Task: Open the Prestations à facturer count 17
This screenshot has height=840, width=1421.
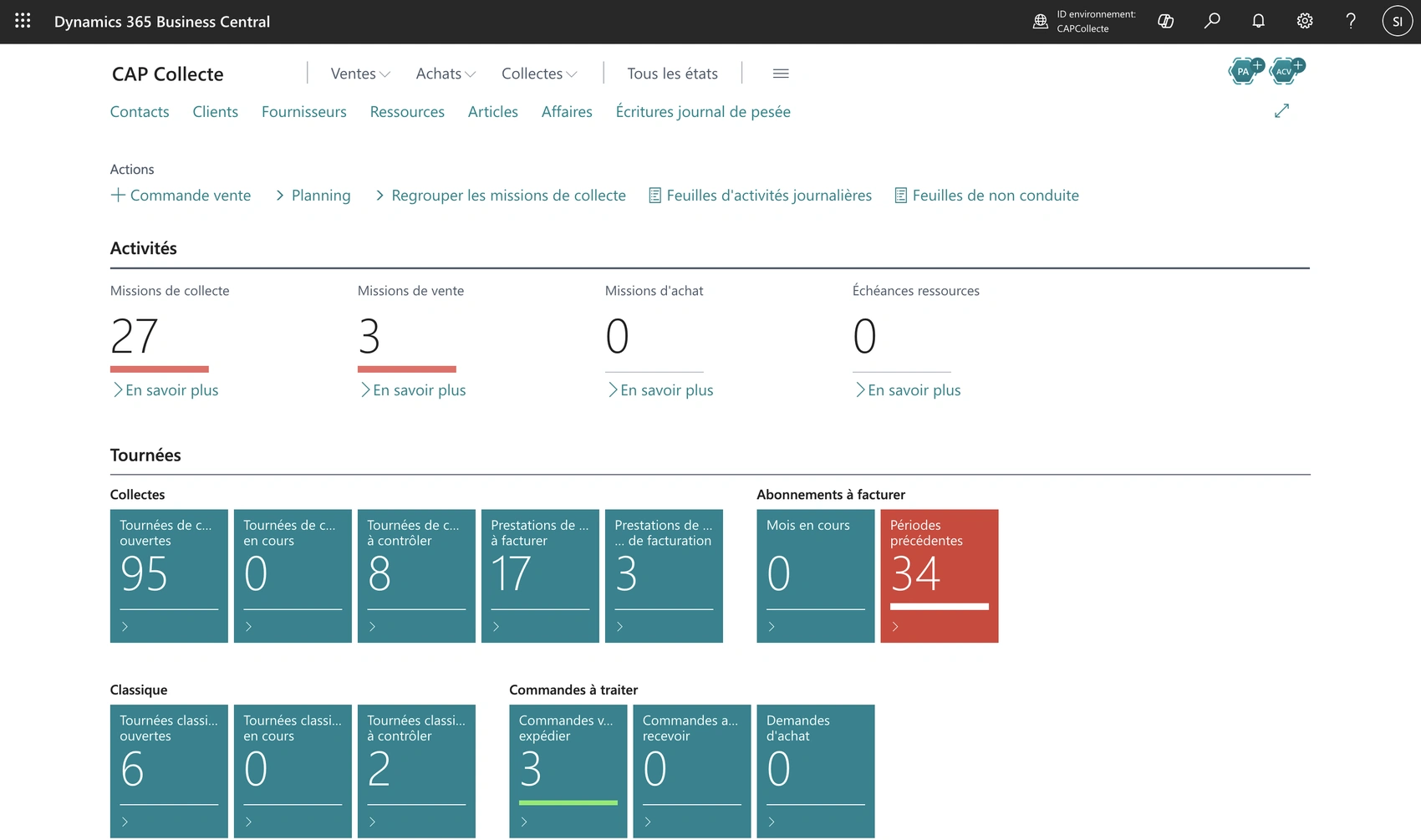Action: [511, 574]
